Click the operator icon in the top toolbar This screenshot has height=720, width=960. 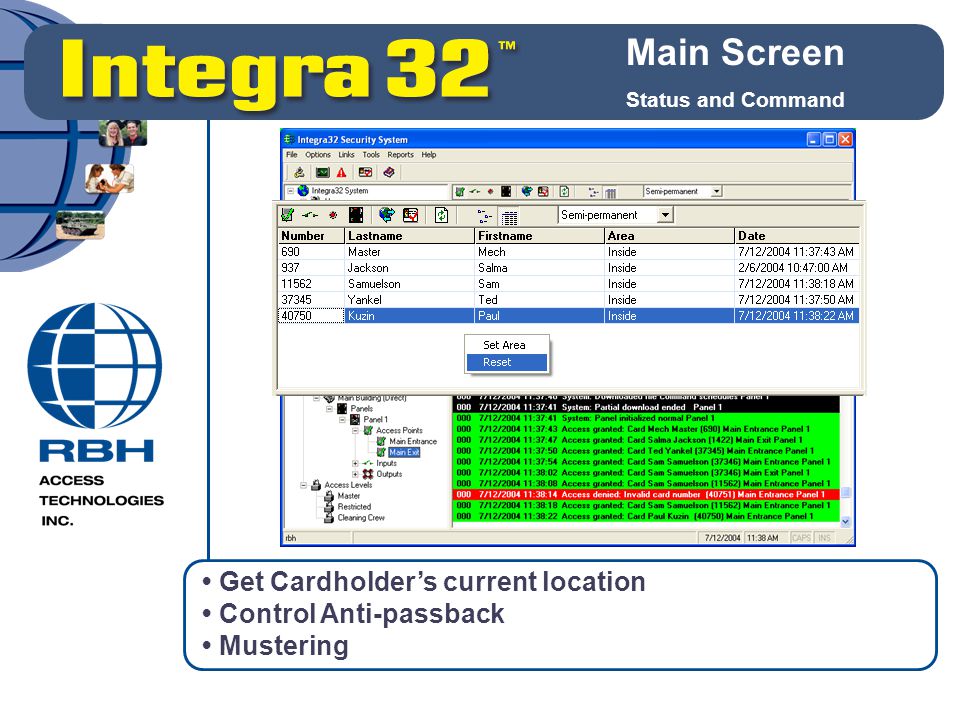[x=299, y=173]
